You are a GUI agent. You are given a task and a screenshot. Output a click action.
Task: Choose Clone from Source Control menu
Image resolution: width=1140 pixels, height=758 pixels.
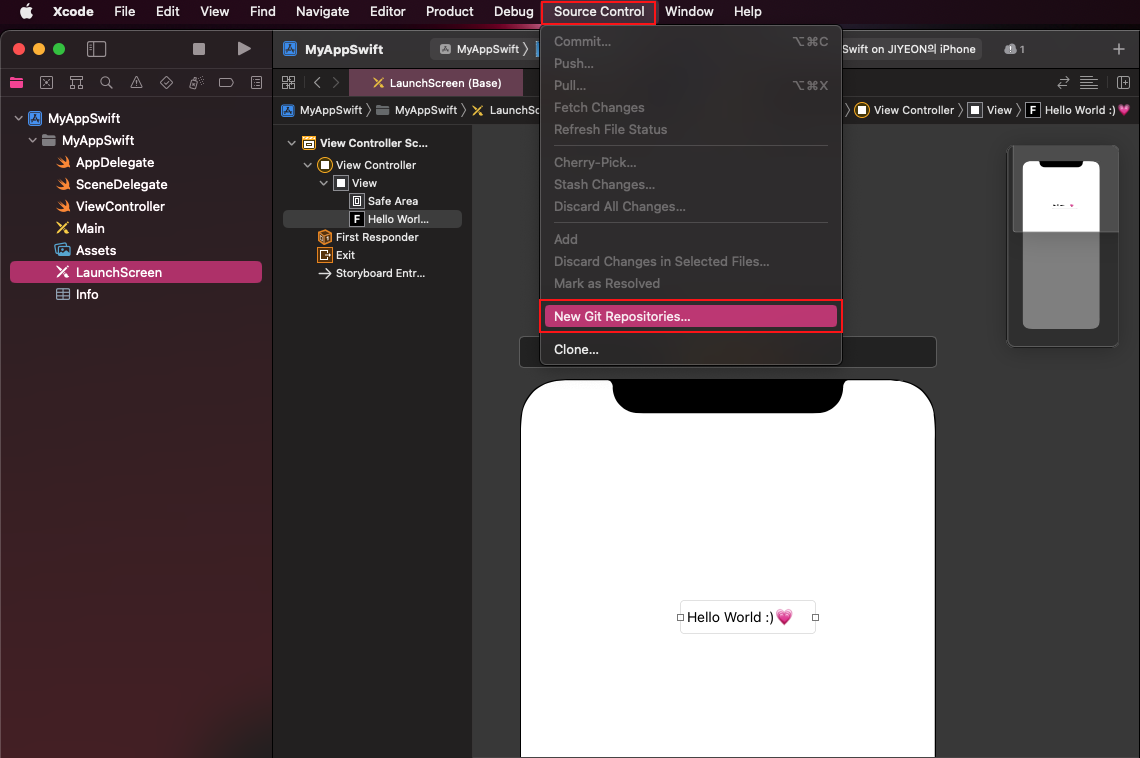[x=690, y=350]
